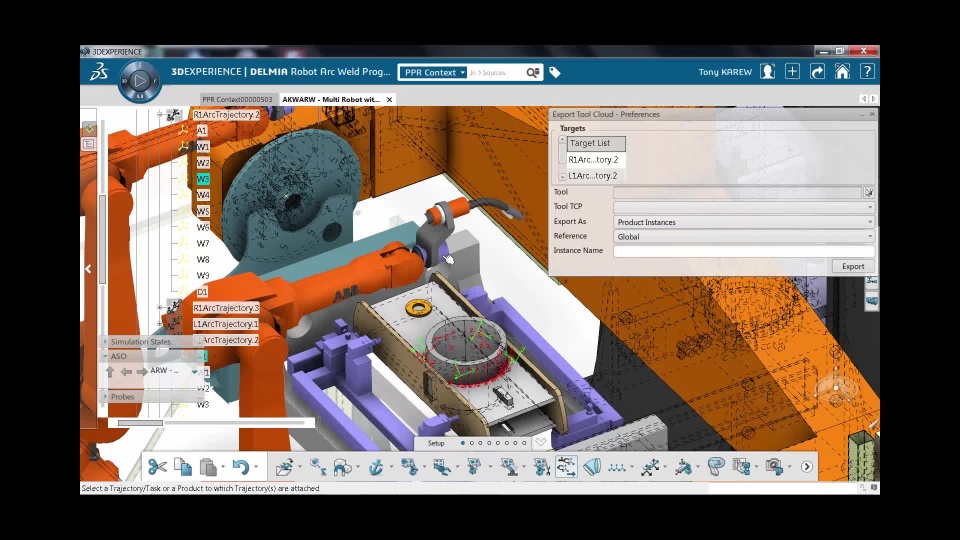This screenshot has width=960, height=540.
Task: Expand the Probes section
Action: click(105, 397)
